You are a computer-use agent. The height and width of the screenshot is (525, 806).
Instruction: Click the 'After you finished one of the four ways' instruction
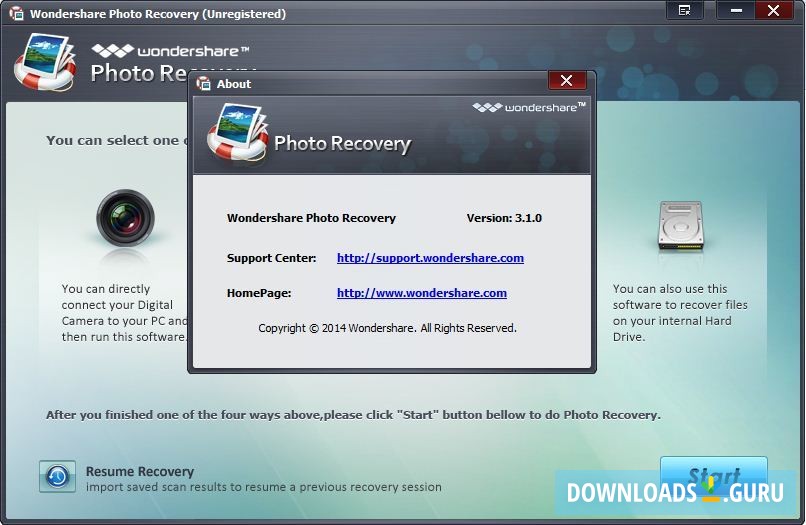tap(353, 415)
